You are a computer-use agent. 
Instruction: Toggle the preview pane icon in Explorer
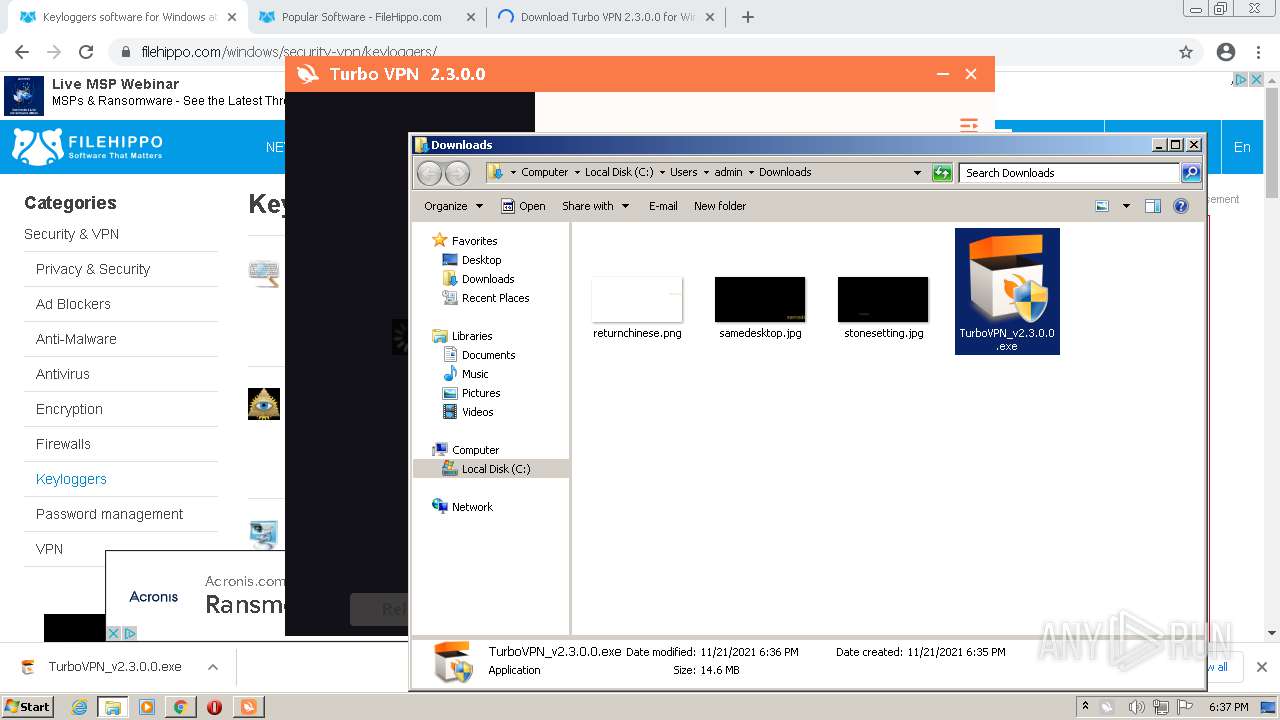1153,206
